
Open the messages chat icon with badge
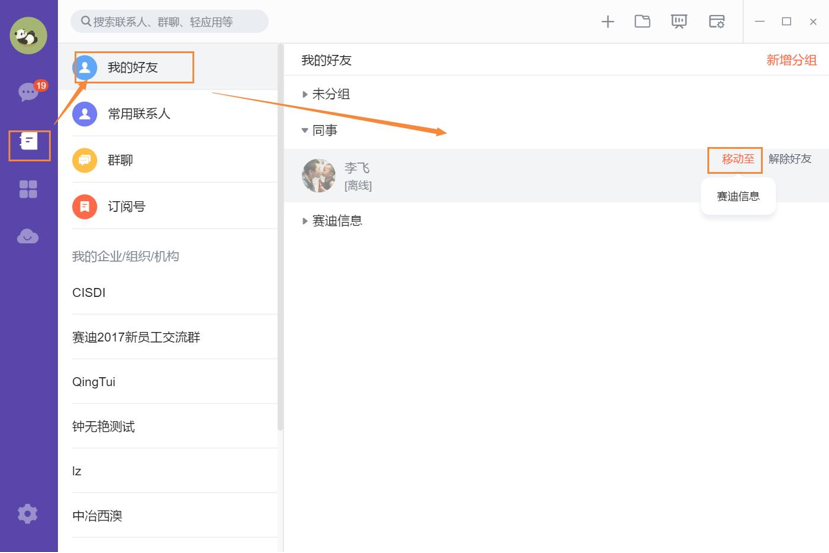(30, 91)
